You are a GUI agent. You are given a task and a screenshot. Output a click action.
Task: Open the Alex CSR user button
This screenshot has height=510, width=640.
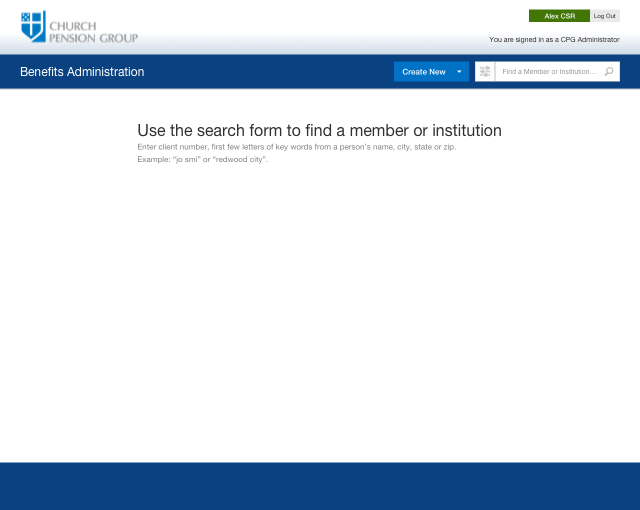pyautogui.click(x=559, y=16)
